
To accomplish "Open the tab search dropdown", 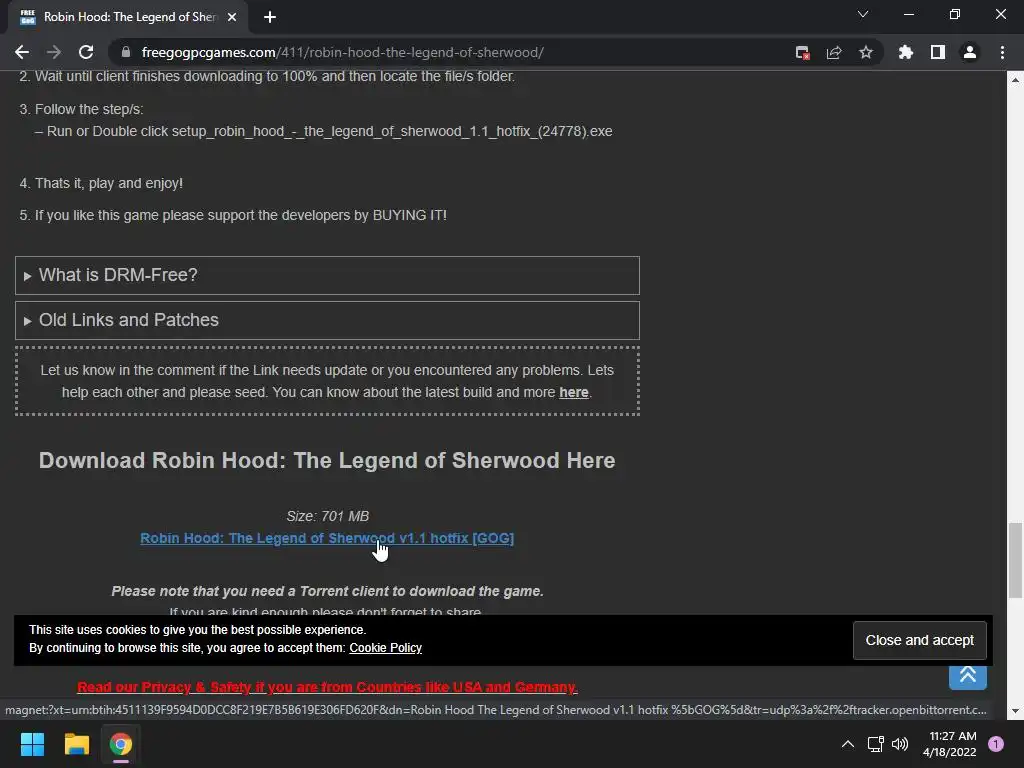I will pos(863,14).
